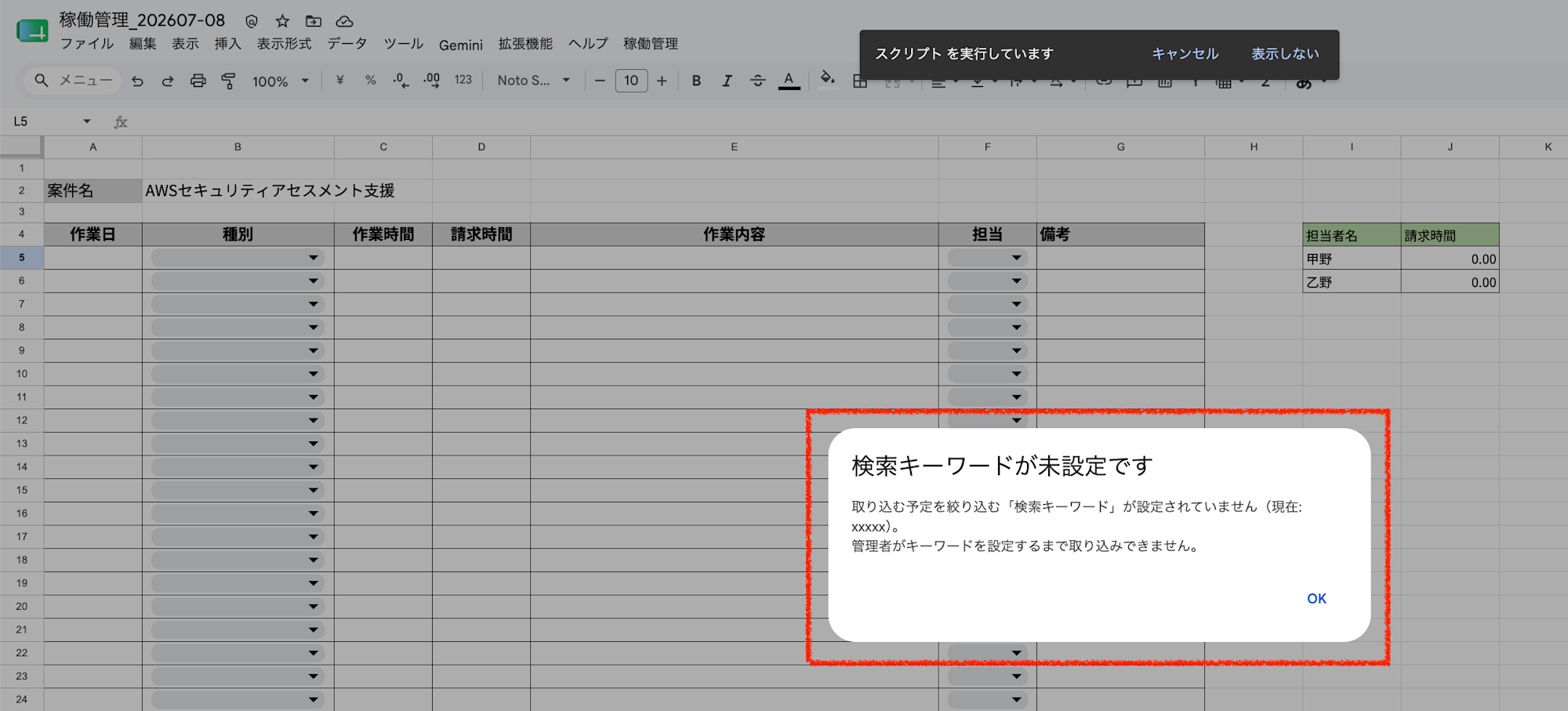Select the paint format roller icon
1568x711 pixels.
(x=228, y=81)
